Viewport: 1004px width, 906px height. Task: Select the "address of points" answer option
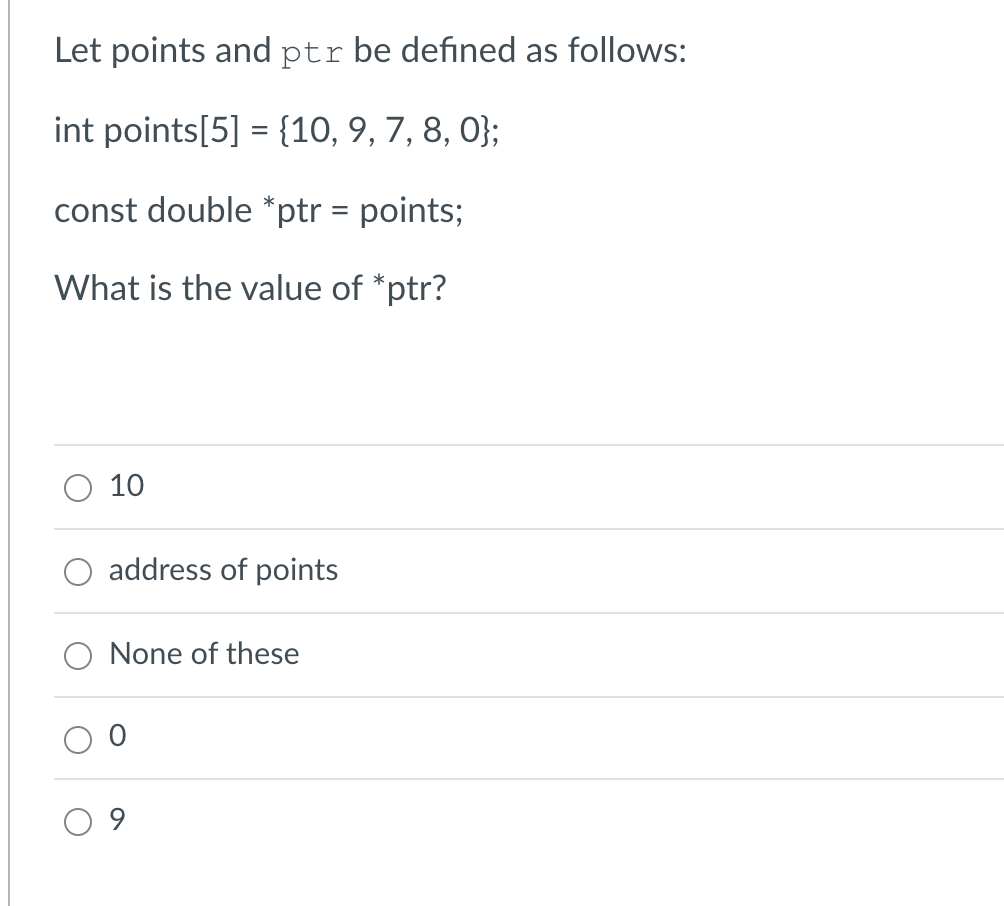(78, 571)
